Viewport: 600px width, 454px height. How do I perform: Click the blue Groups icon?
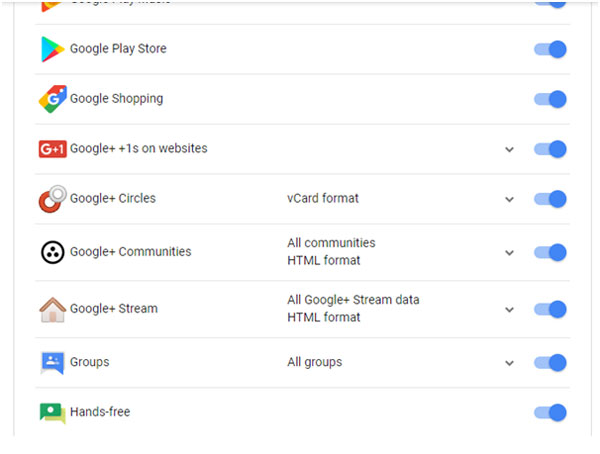52,362
